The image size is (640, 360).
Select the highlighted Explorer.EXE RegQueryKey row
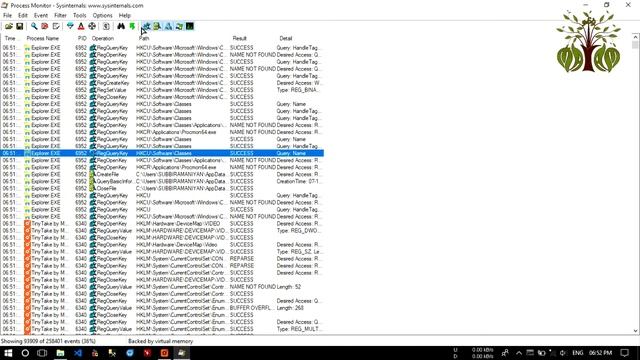point(162,153)
